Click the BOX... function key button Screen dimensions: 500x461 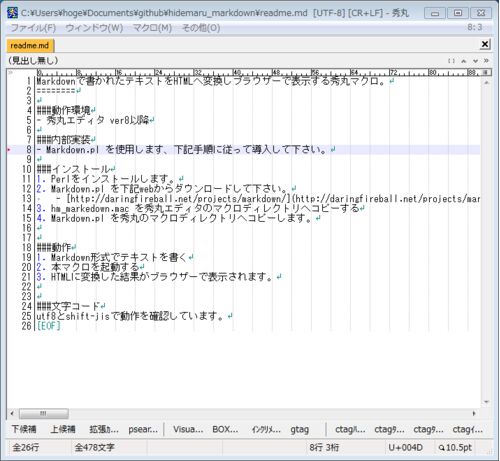(225, 429)
